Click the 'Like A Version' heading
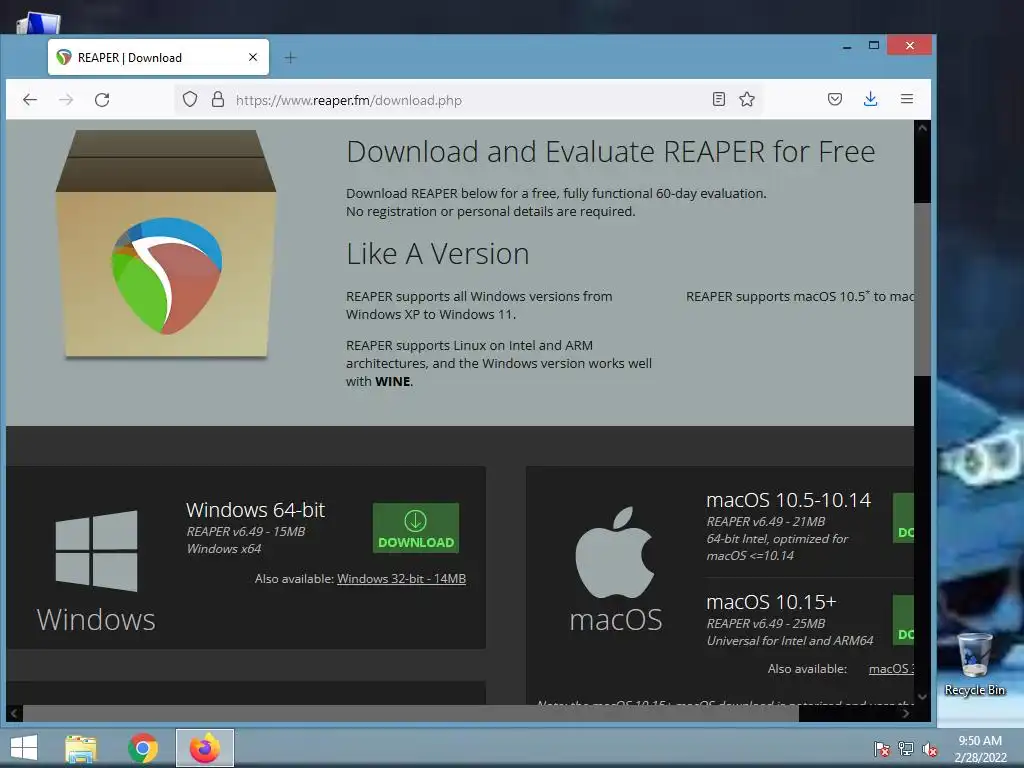This screenshot has height=768, width=1024. click(438, 253)
